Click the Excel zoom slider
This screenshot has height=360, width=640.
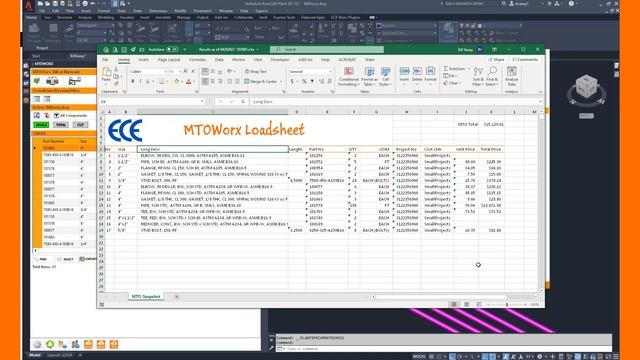tap(507, 304)
